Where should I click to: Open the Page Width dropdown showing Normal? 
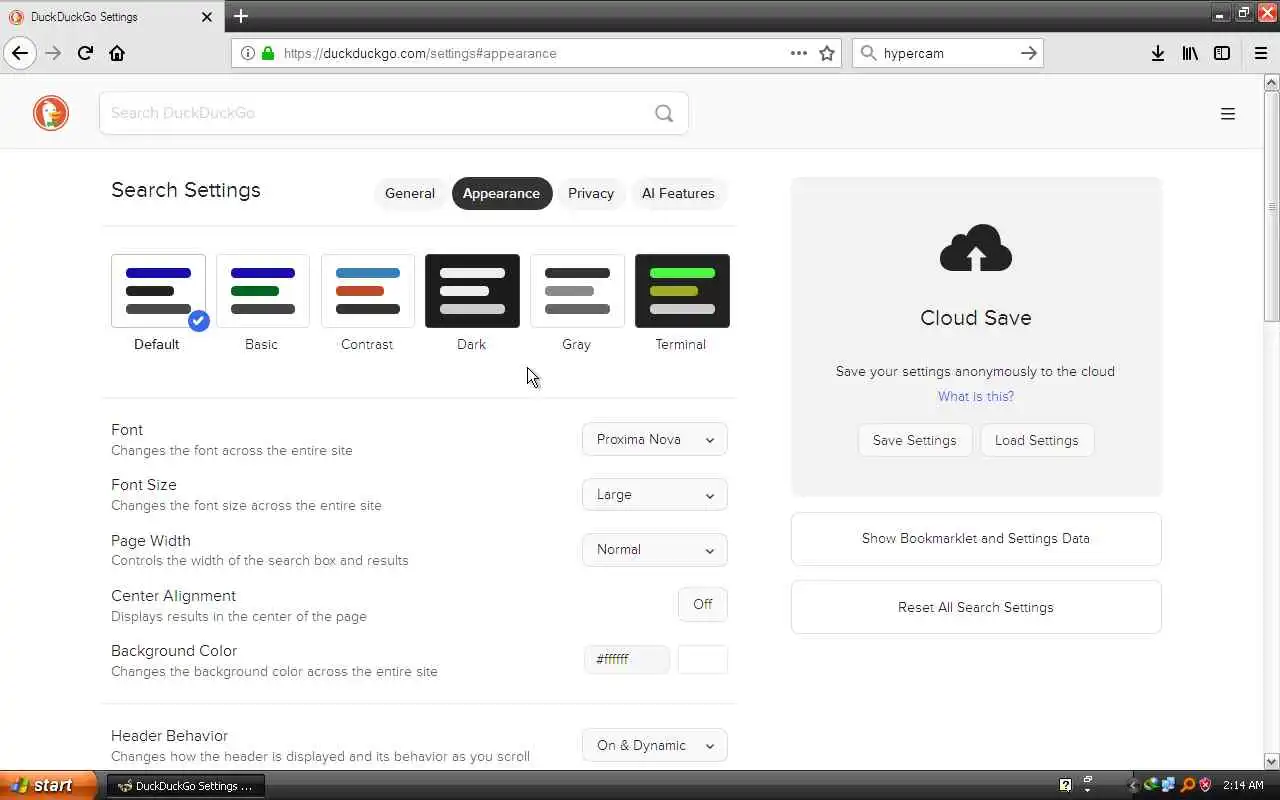tap(655, 549)
